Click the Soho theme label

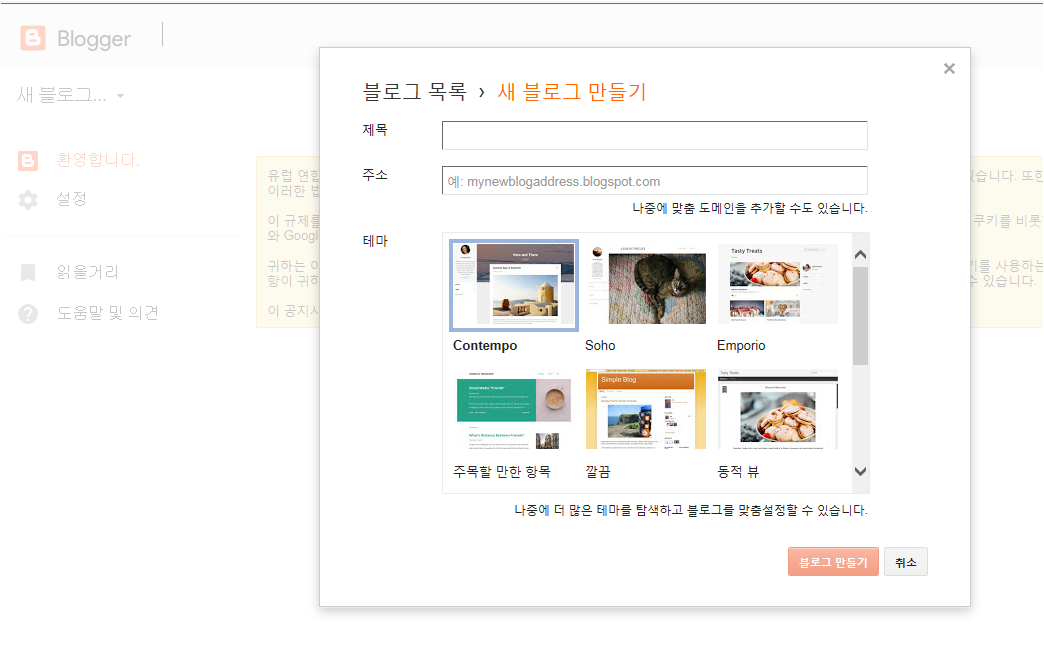[600, 345]
